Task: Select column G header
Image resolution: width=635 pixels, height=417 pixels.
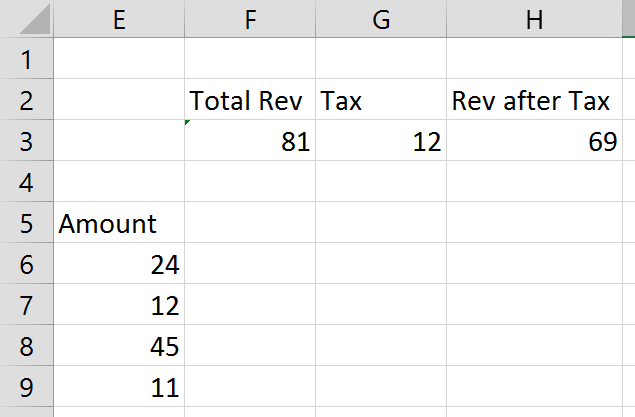Action: coord(380,18)
